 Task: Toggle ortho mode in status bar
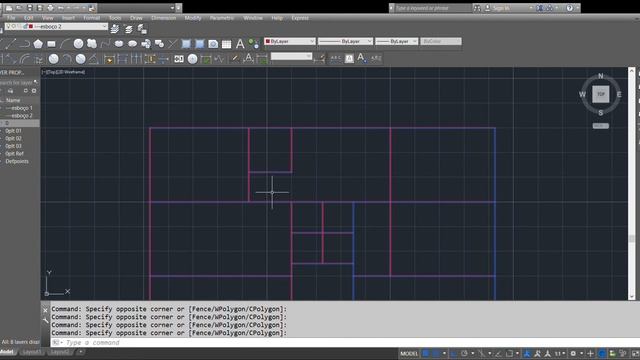click(x=453, y=353)
